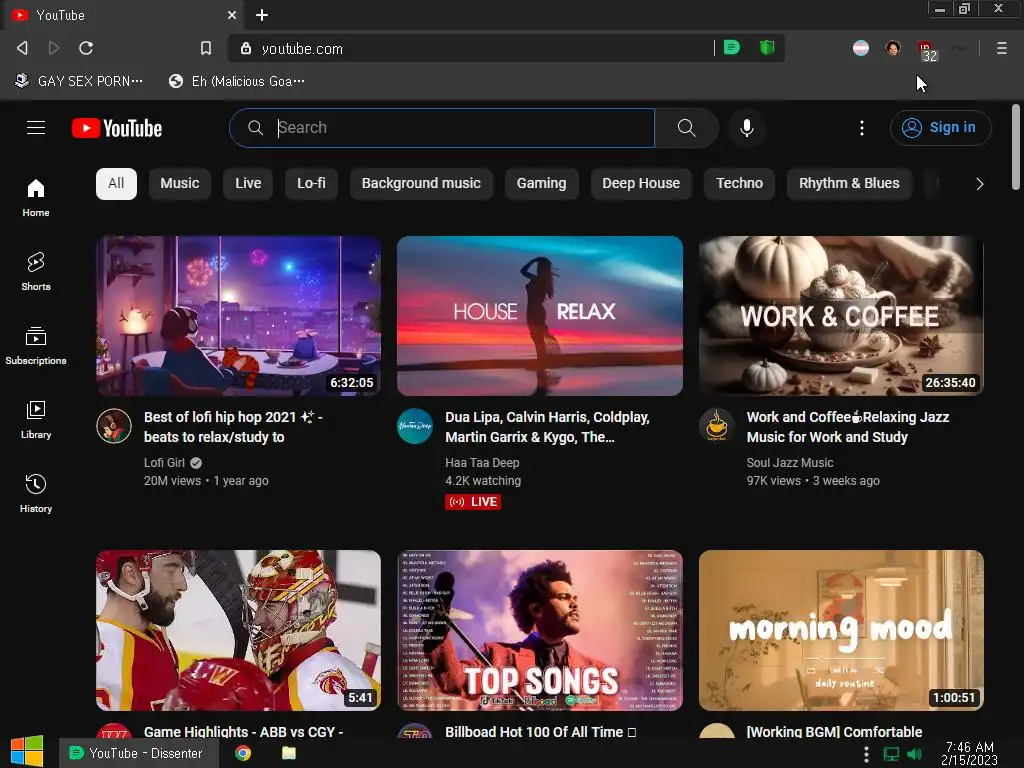The image size is (1024, 768).
Task: Open the YouTube hamburger guide menu
Action: (x=36, y=127)
